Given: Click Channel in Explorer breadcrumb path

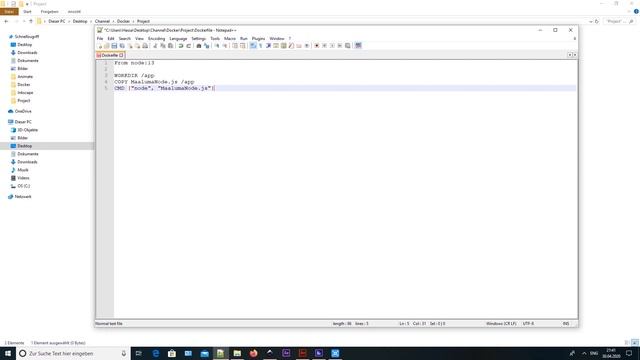Looking at the screenshot, I should click(x=102, y=21).
